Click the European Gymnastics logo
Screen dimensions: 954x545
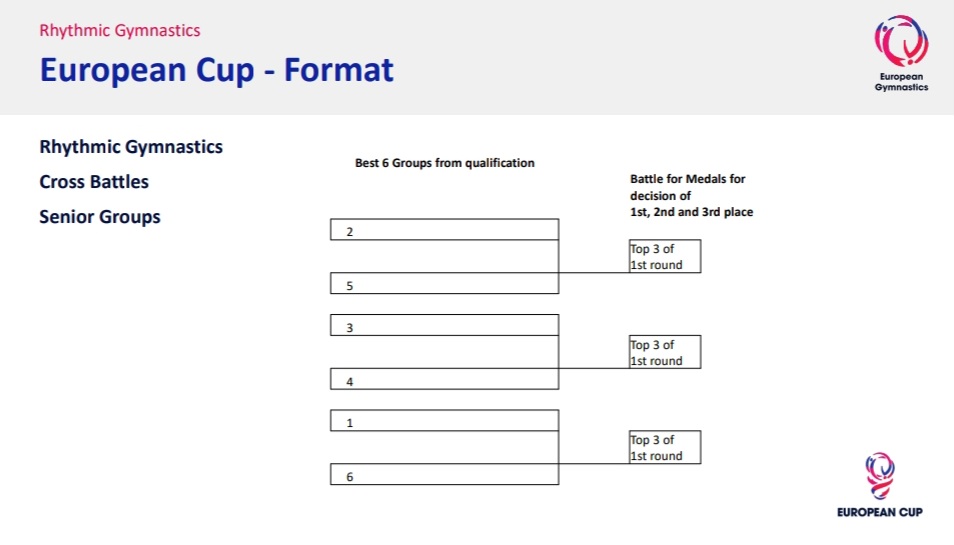click(901, 53)
